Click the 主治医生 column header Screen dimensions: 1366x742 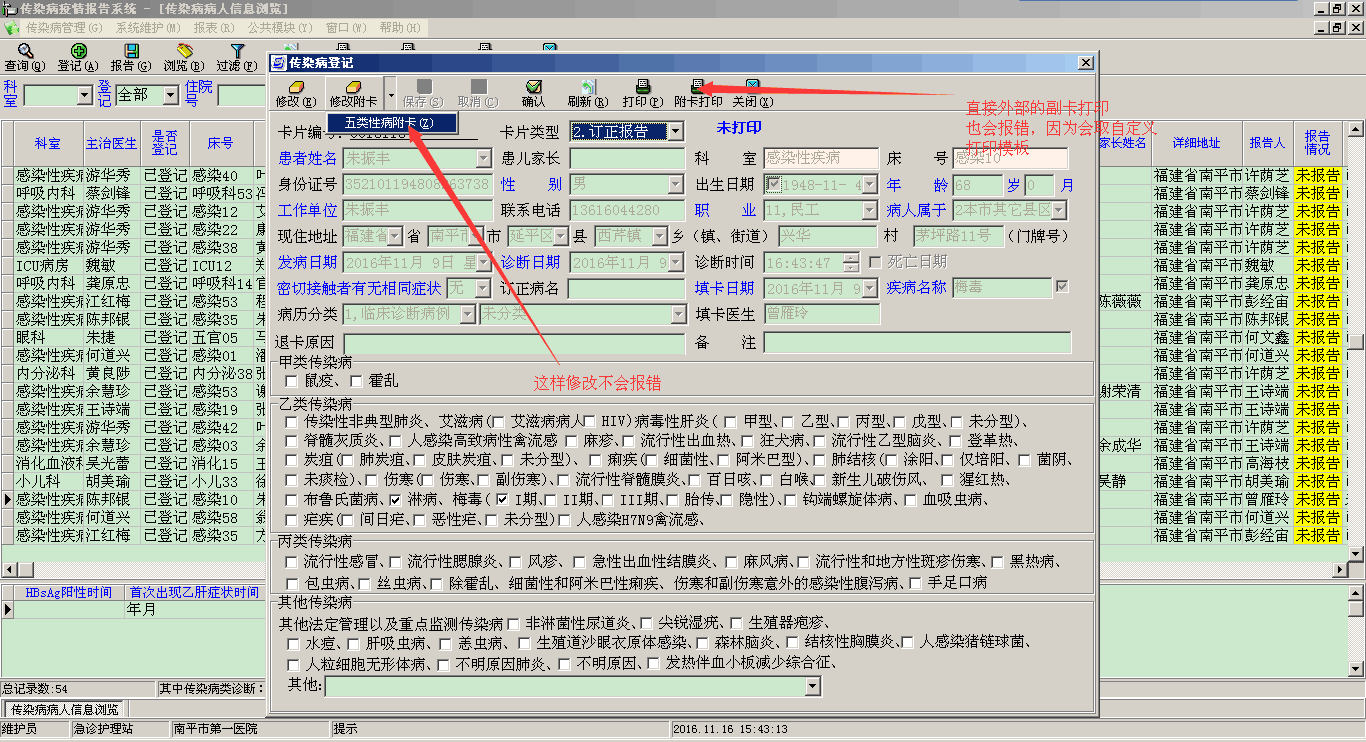111,143
